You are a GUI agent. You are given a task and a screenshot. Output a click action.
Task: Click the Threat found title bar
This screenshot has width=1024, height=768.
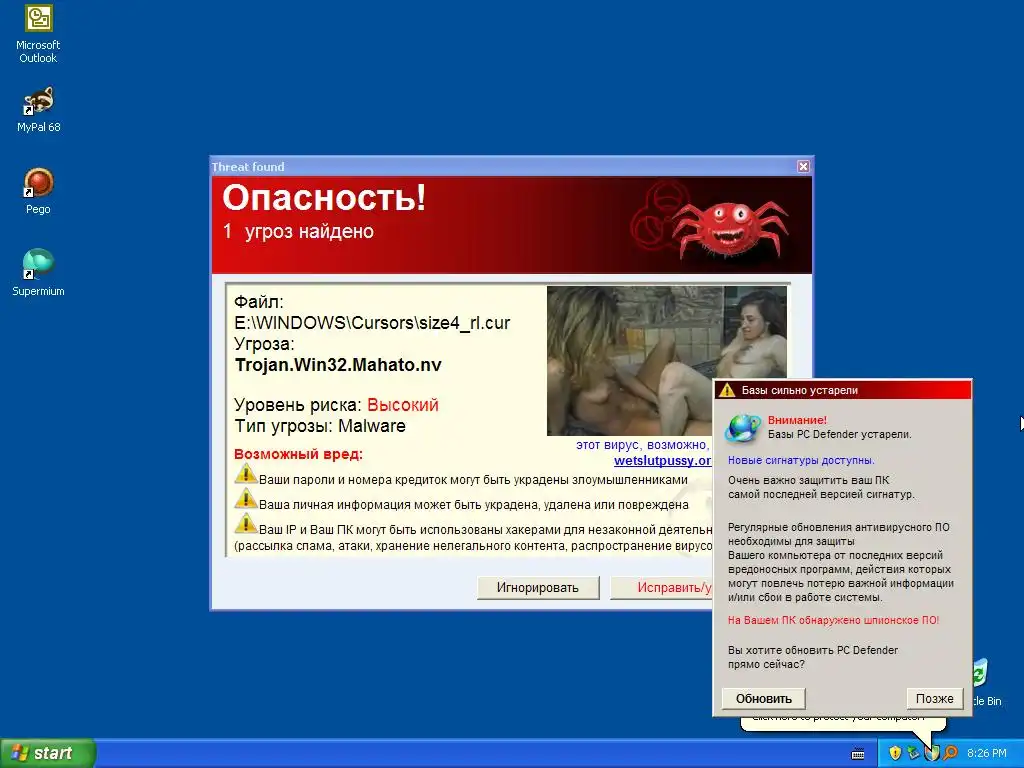tap(503, 167)
